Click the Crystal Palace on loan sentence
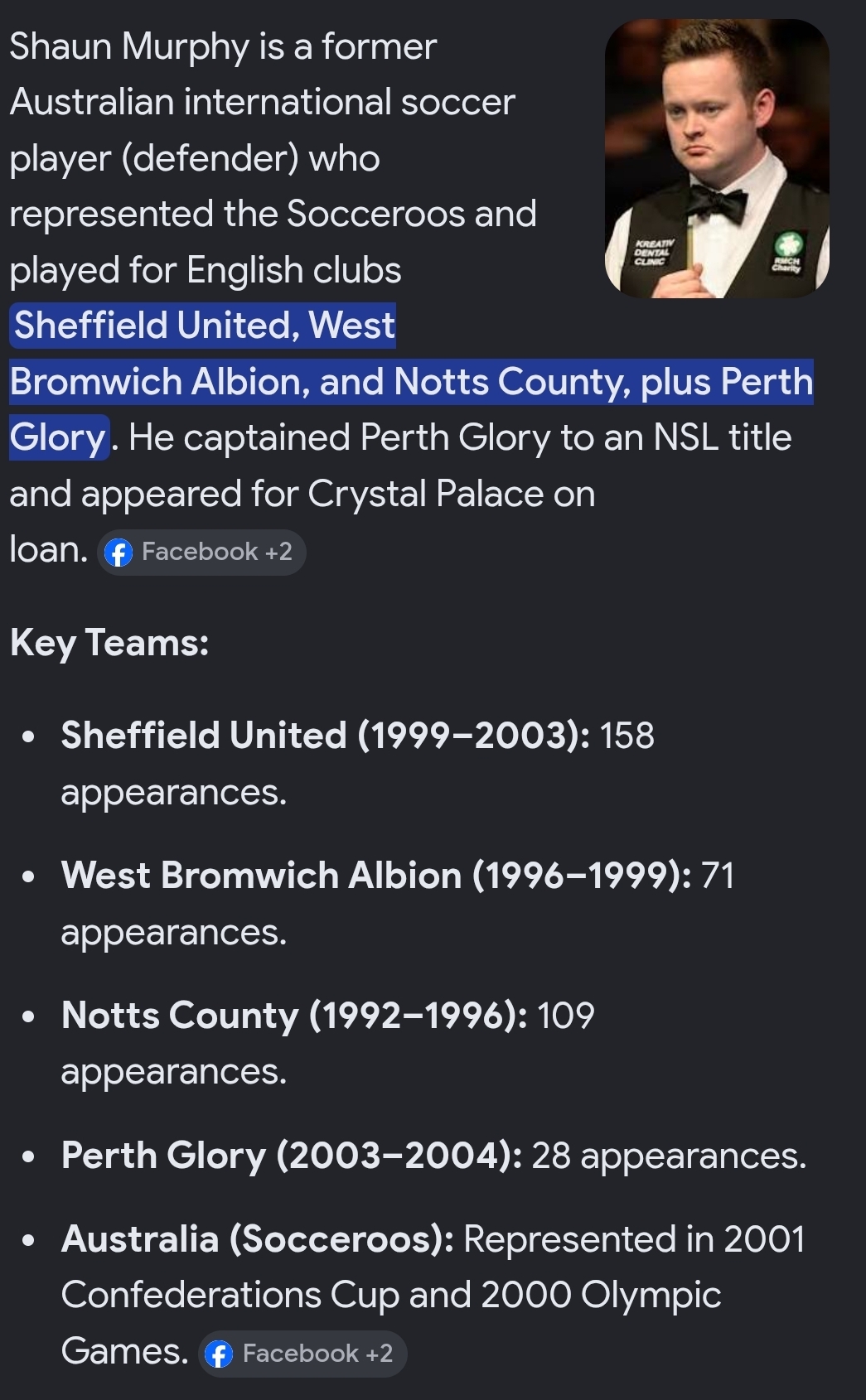 (302, 521)
